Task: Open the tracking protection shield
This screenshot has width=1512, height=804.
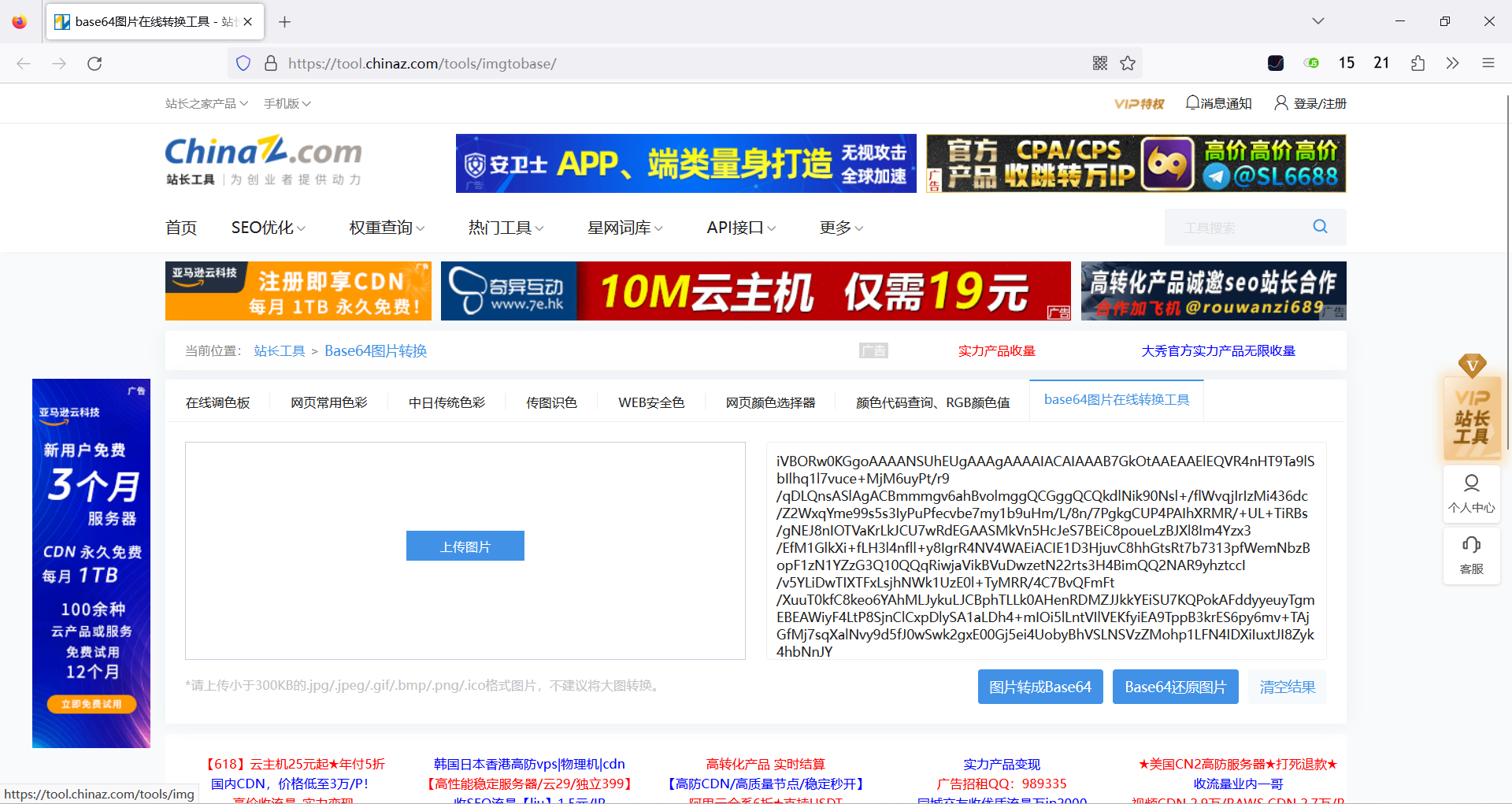Action: tap(243, 63)
